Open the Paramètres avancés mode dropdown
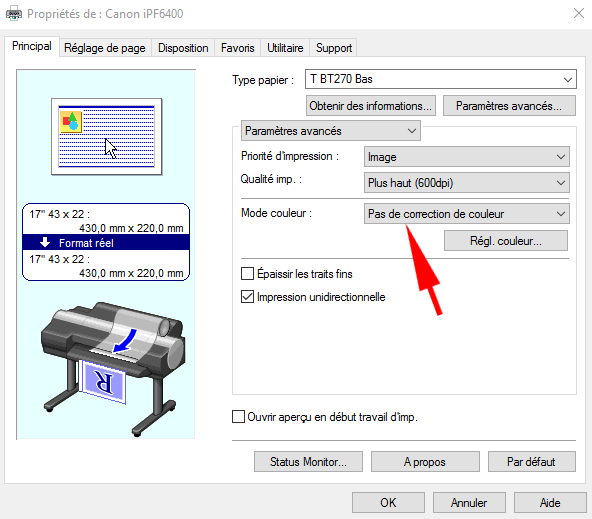 (x=330, y=131)
